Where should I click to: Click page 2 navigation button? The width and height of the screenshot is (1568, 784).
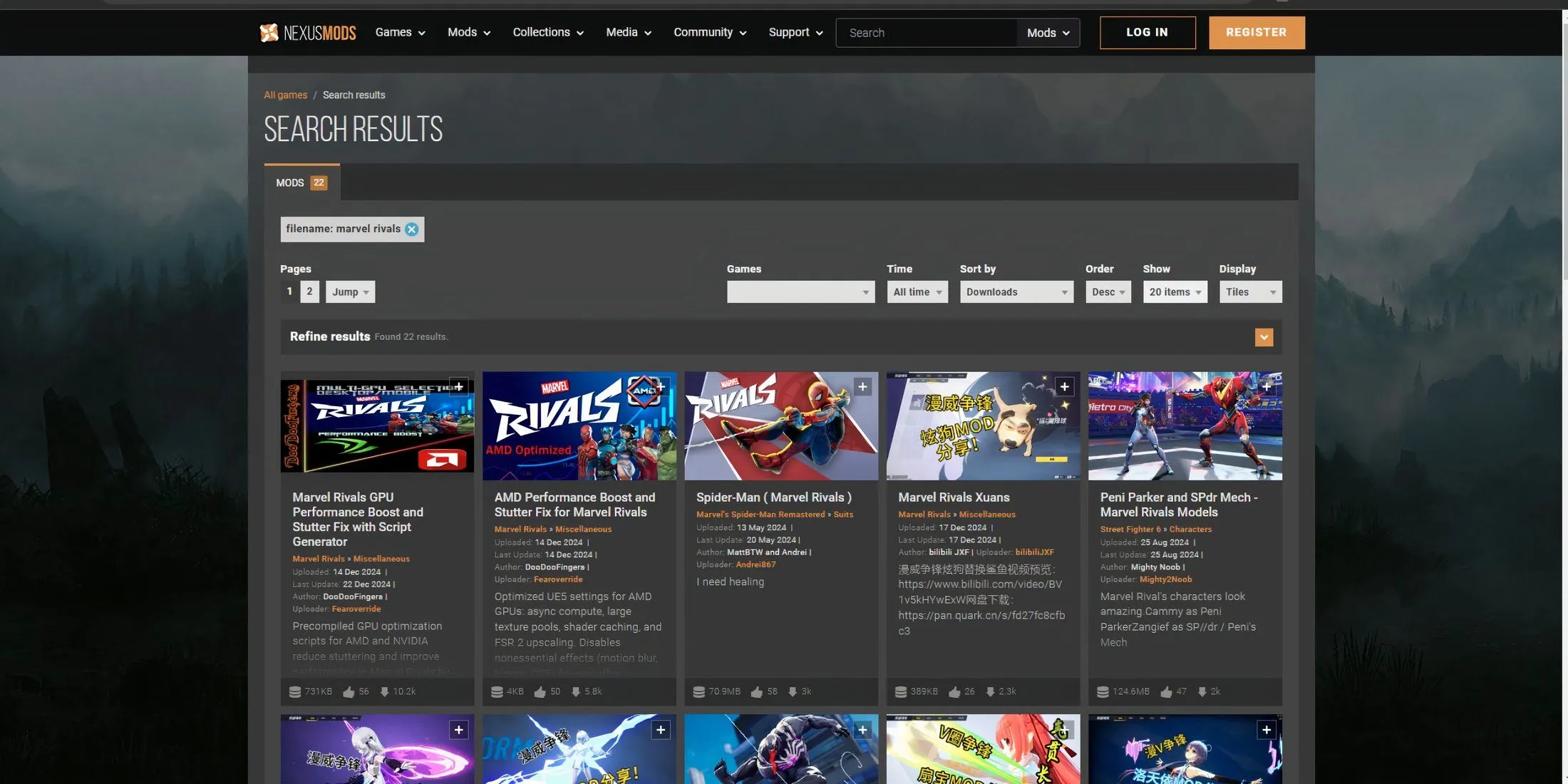click(309, 291)
